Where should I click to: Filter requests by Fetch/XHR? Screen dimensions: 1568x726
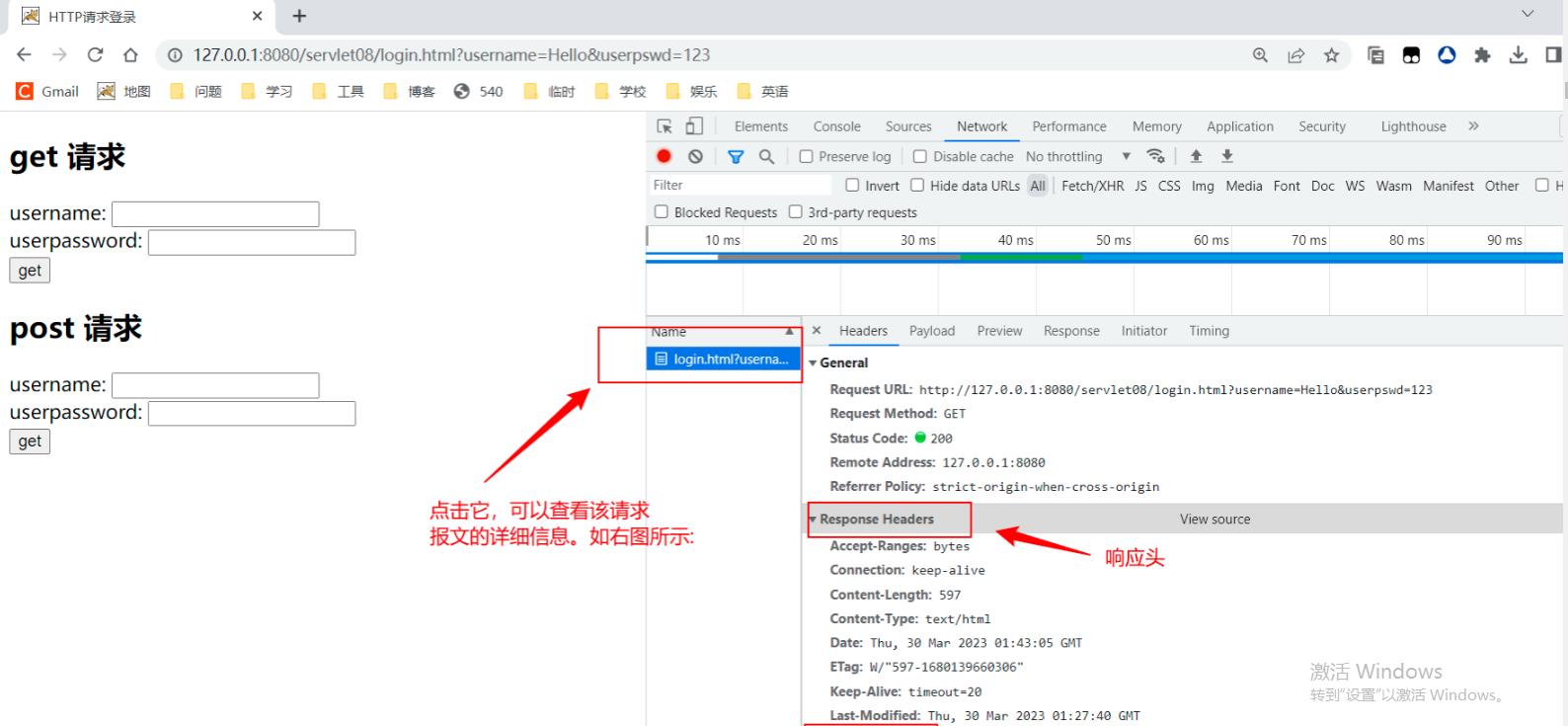tap(1092, 186)
